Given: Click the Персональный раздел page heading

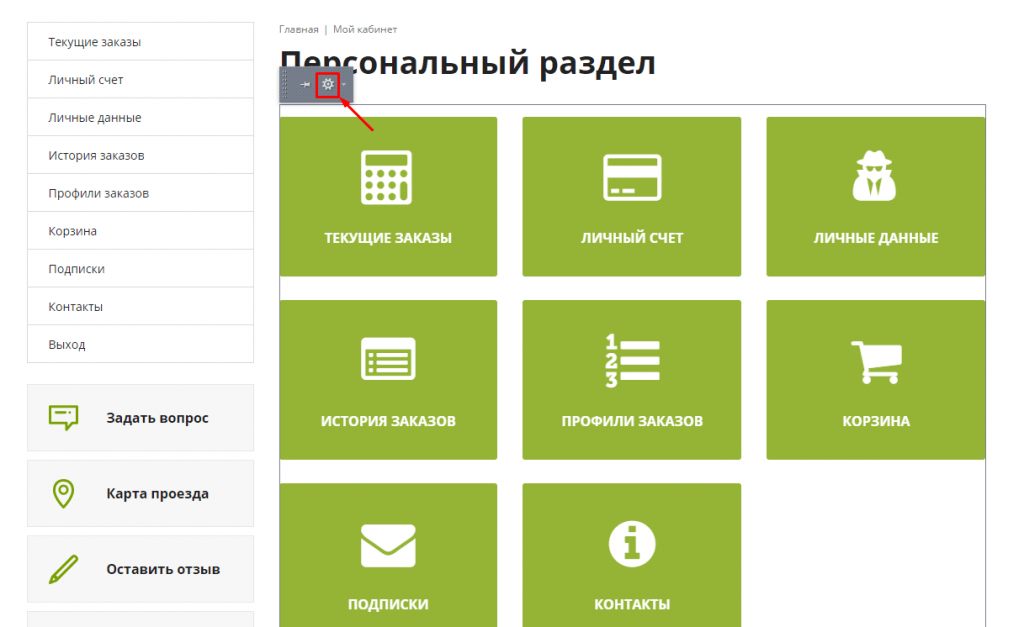Looking at the screenshot, I should pos(468,63).
